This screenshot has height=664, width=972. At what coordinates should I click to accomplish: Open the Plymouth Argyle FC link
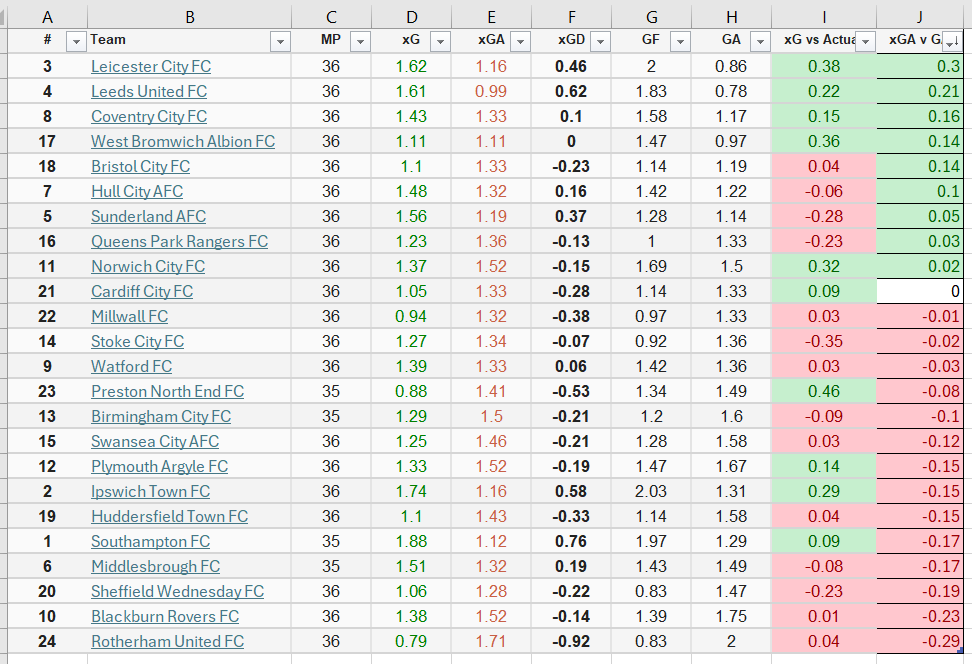tap(159, 466)
